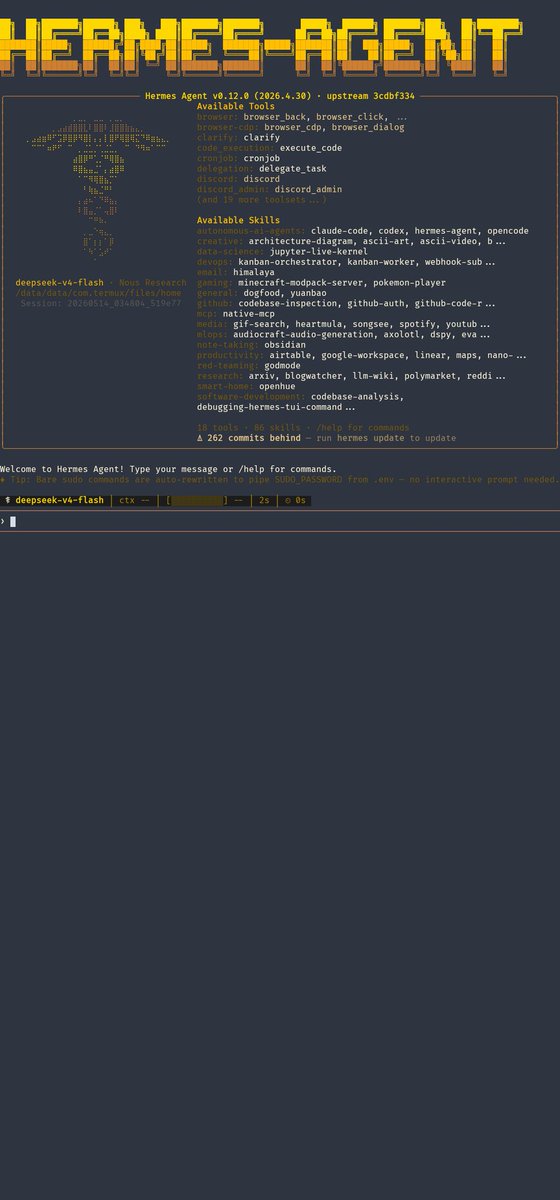560x1200 pixels.
Task: Click debugging-hermes-tui-command skill name
Action: (x=270, y=407)
